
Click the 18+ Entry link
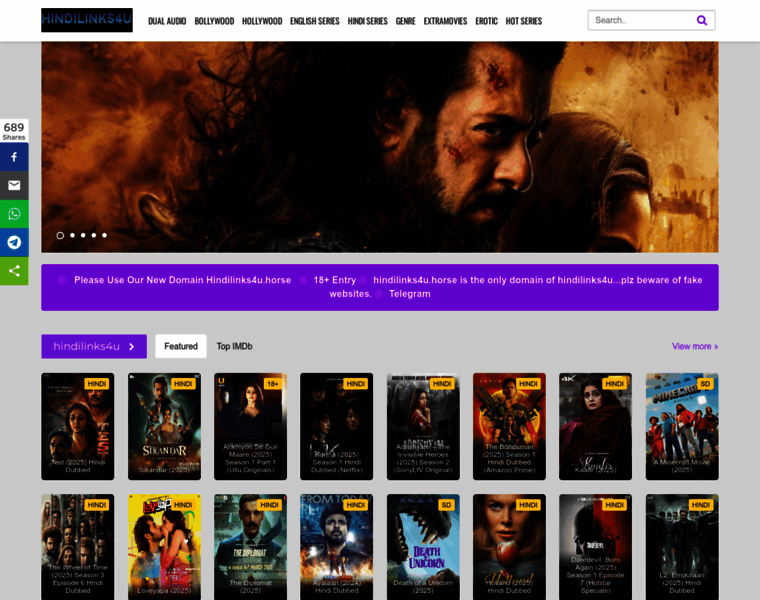tap(334, 280)
